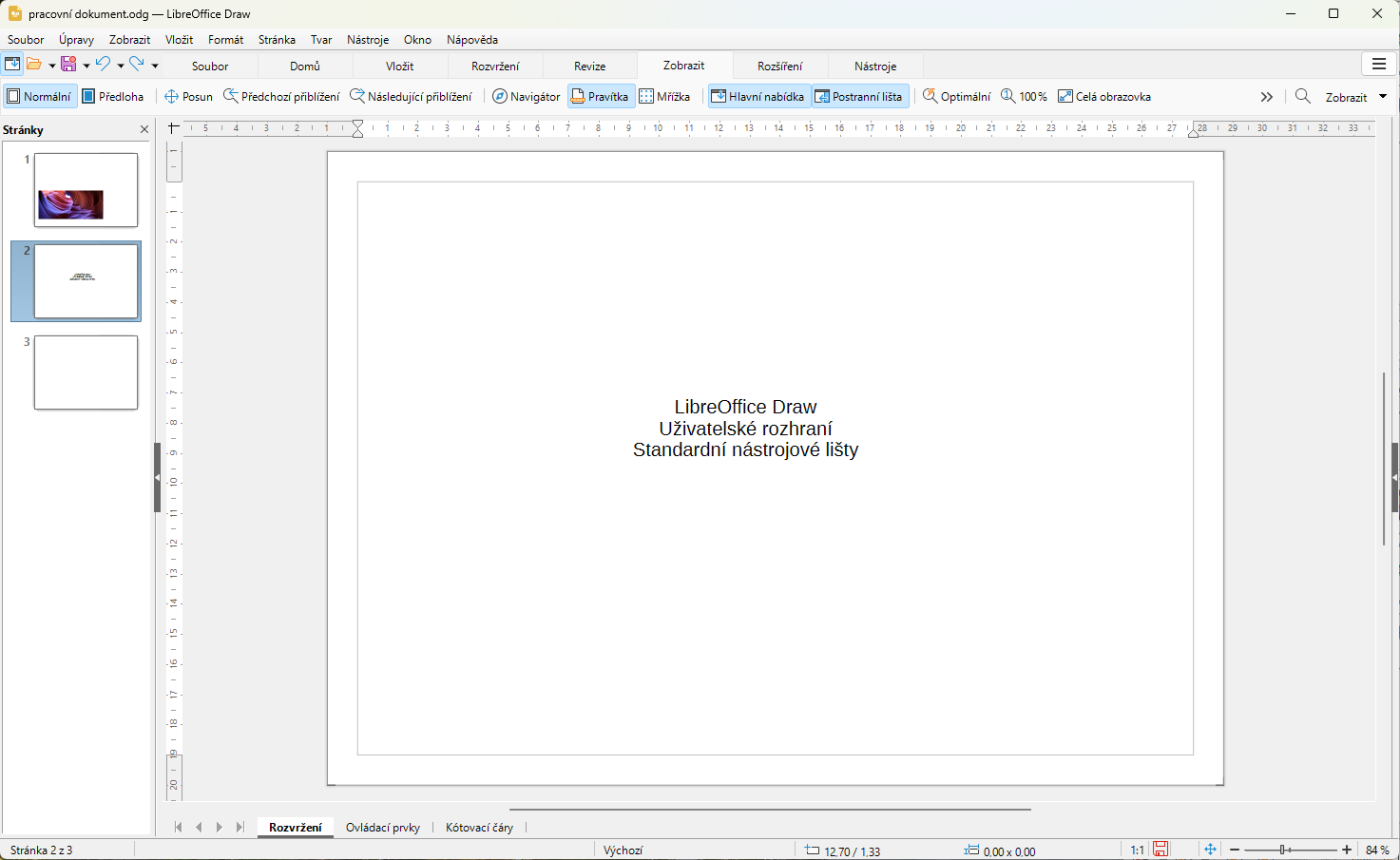Click the hamburger menu icon
Viewport: 1400px width, 860px height.
tap(1379, 65)
